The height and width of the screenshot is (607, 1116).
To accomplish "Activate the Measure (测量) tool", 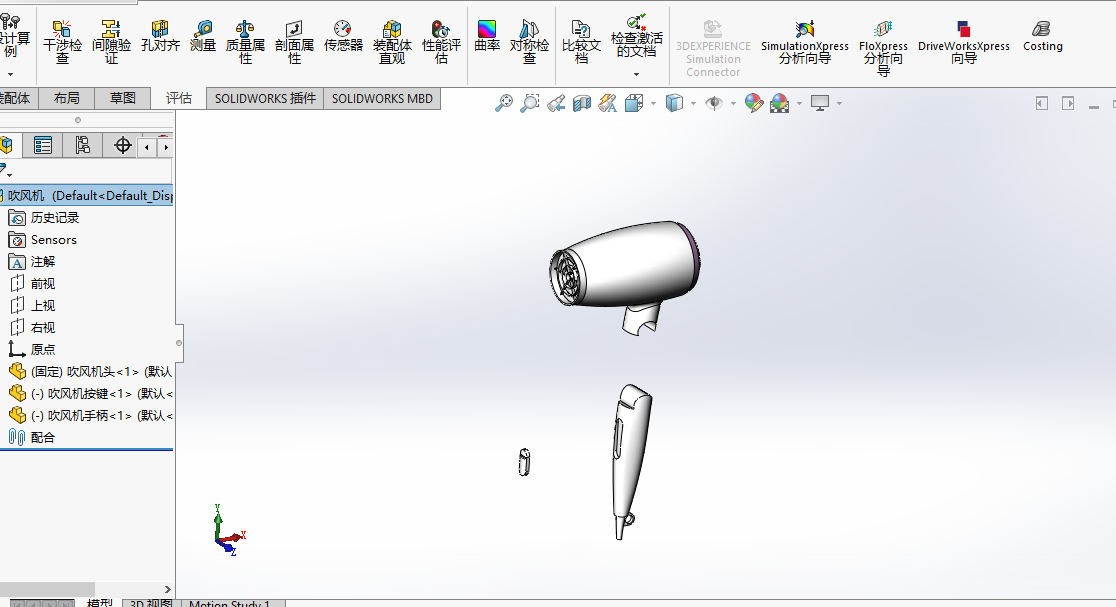I will (203, 36).
